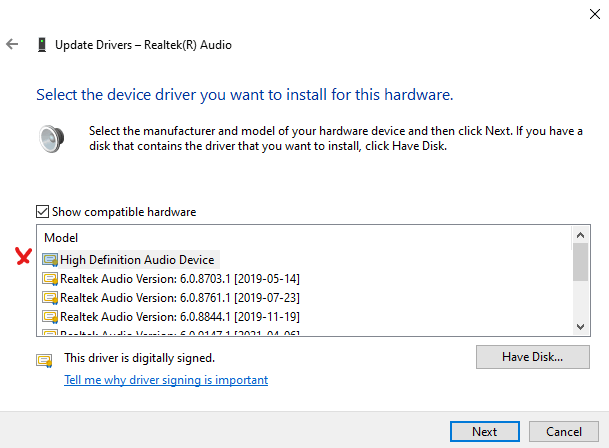Click Next to continue installation
This screenshot has width=609, height=448.
point(485,431)
